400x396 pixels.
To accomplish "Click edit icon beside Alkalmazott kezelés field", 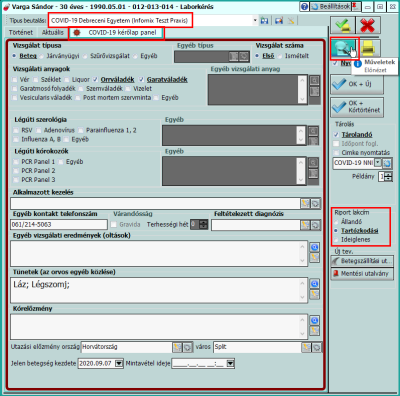I will 305,203.
